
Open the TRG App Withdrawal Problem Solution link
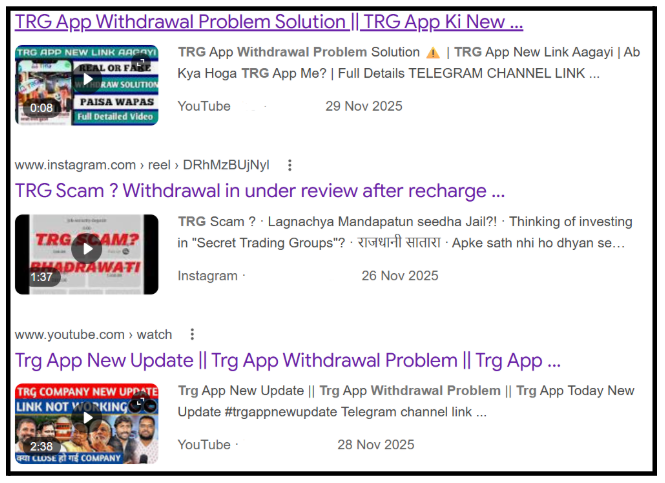point(269,22)
